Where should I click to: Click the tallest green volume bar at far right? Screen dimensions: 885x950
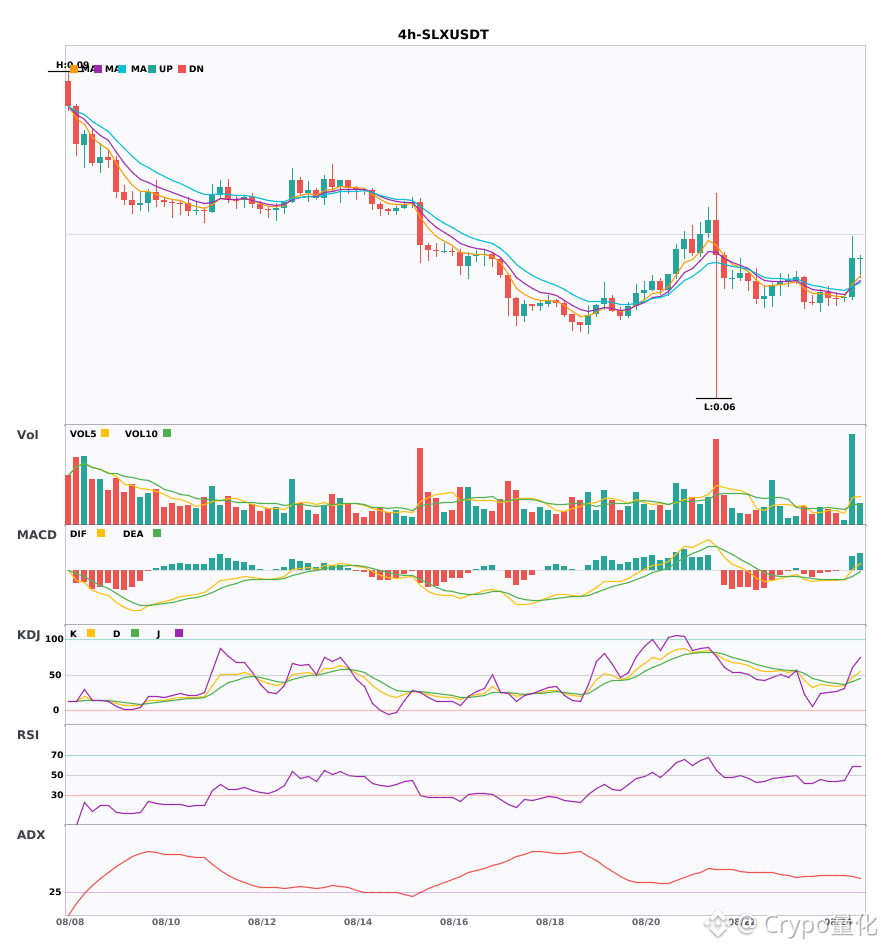pyautogui.click(x=852, y=479)
